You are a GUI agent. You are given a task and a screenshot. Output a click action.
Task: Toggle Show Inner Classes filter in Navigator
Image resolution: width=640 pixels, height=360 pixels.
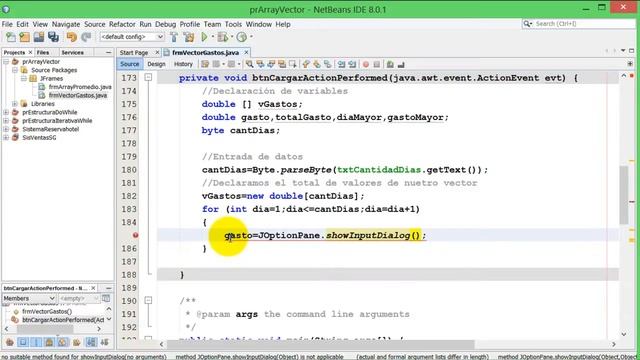click(x=62, y=342)
